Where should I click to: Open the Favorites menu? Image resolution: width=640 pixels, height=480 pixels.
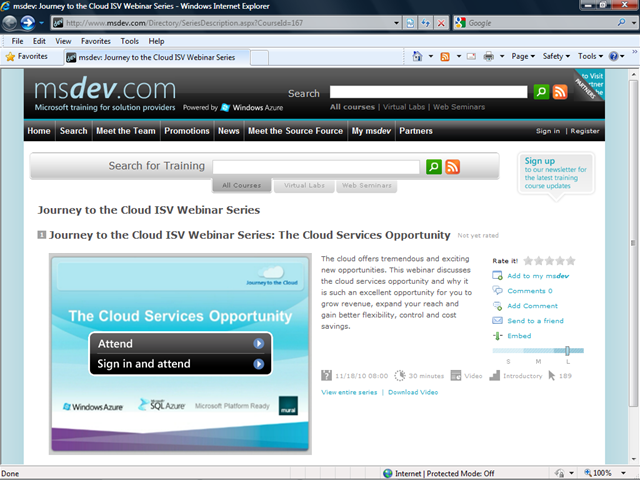[x=96, y=41]
